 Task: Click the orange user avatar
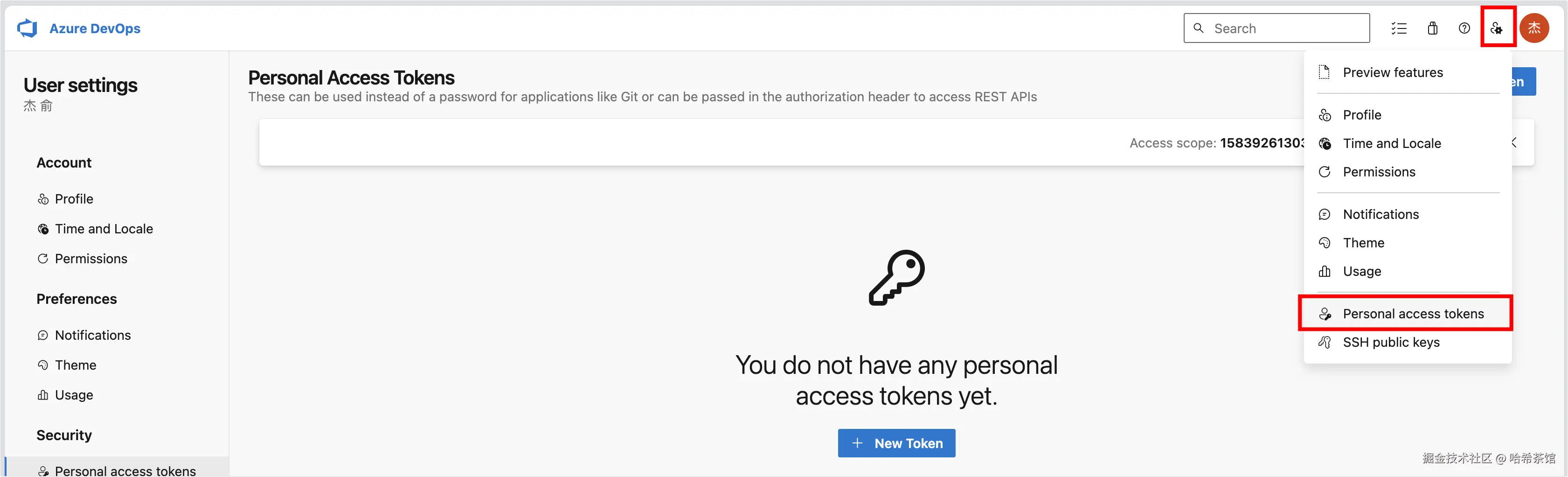(x=1534, y=28)
